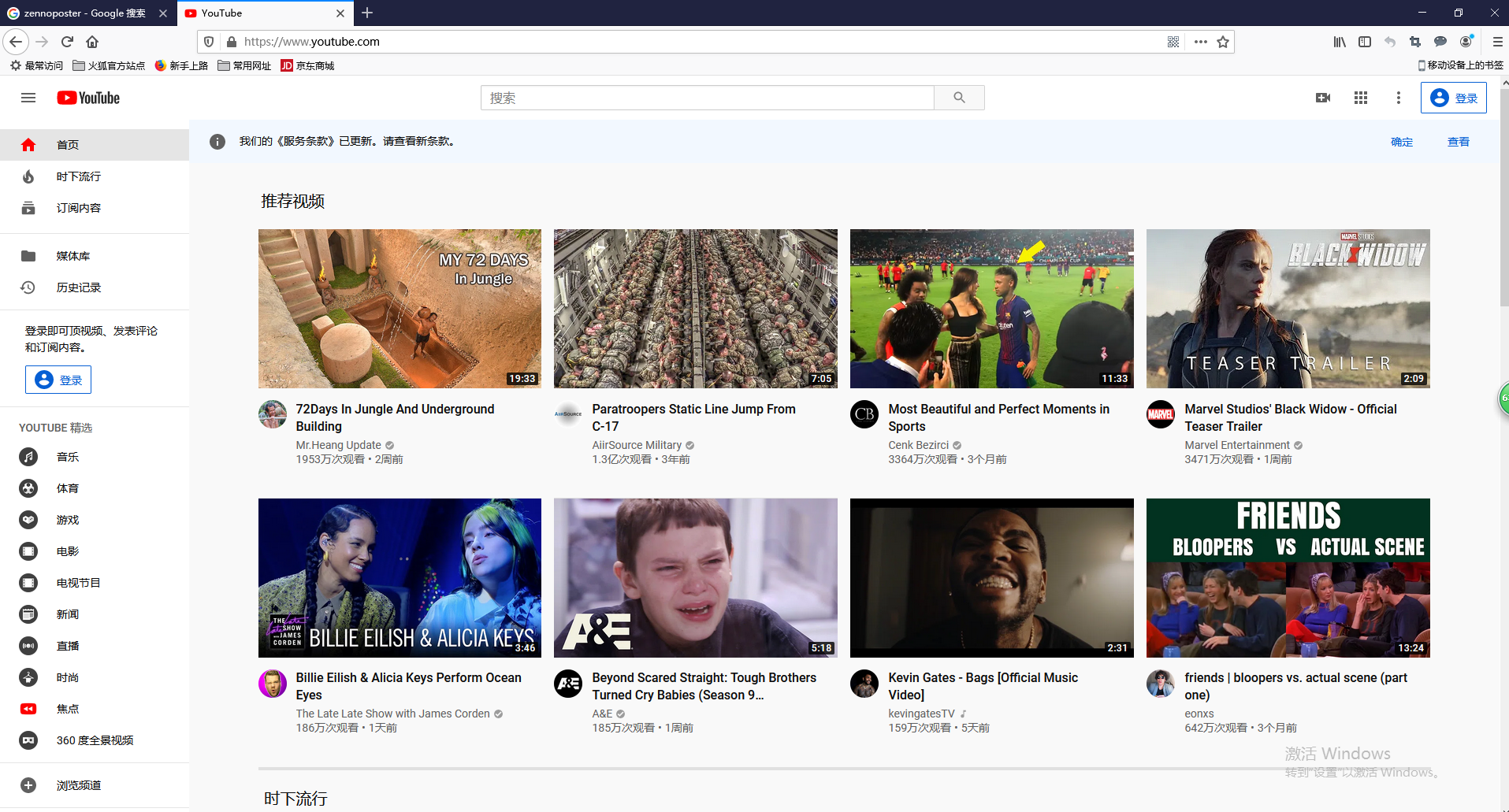This screenshot has height=812, width=1509.
Task: Select 游戏 under YouTube 精选
Action: click(95, 520)
